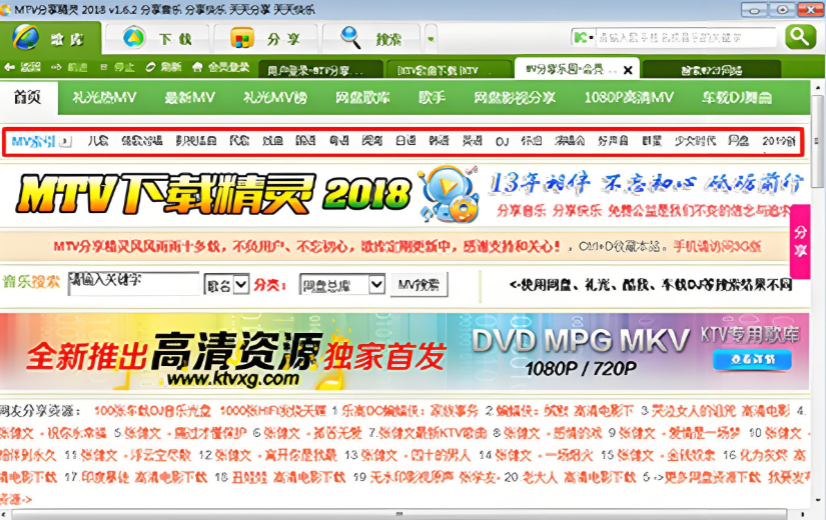This screenshot has width=826, height=520.
Task: Select the DJ category link
Action: [x=502, y=141]
